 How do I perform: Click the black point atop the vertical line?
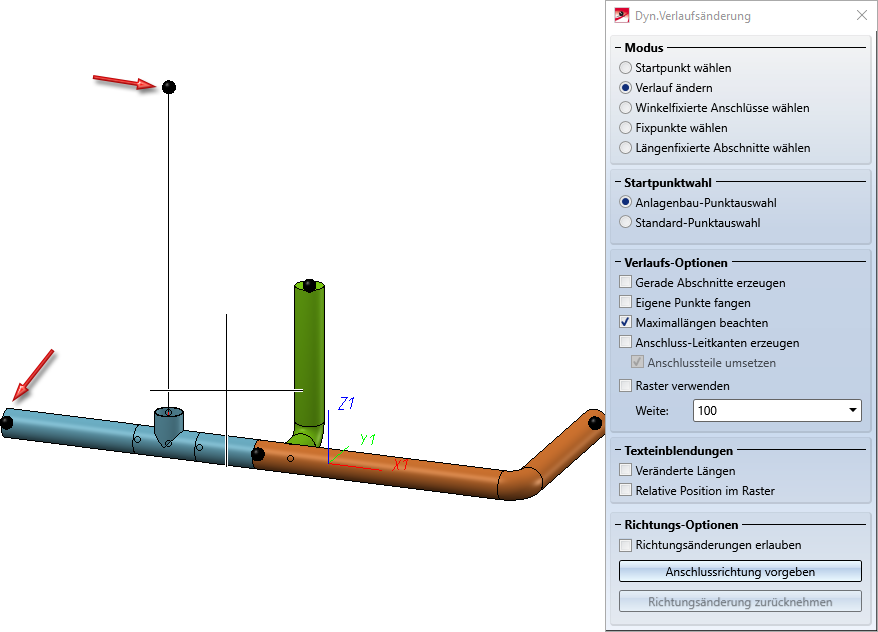[169, 87]
